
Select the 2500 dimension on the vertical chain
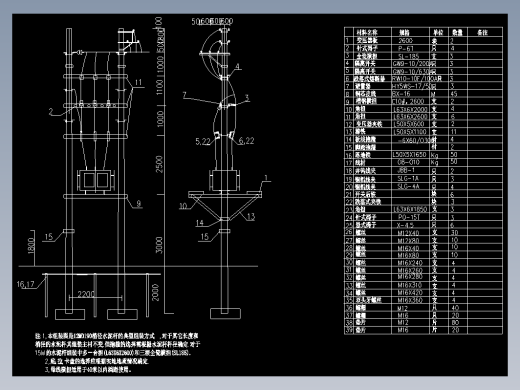point(160,164)
